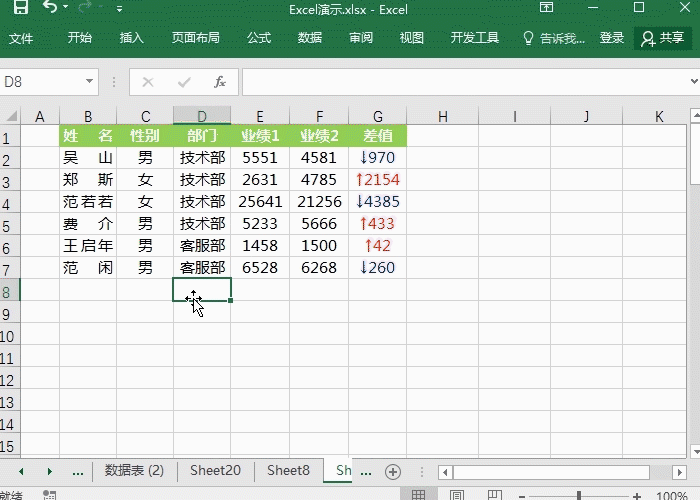Select cell with name 王启年
The height and width of the screenshot is (500, 700).
tap(88, 246)
